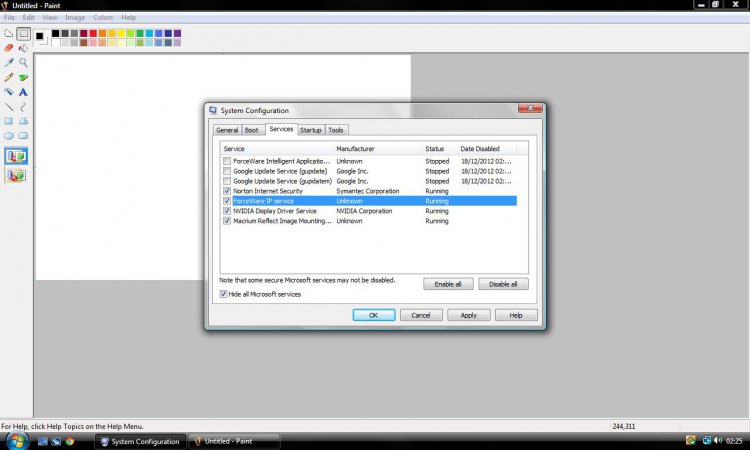The width and height of the screenshot is (750, 450).
Task: Sort by Date Disabled column header
Action: click(x=487, y=149)
